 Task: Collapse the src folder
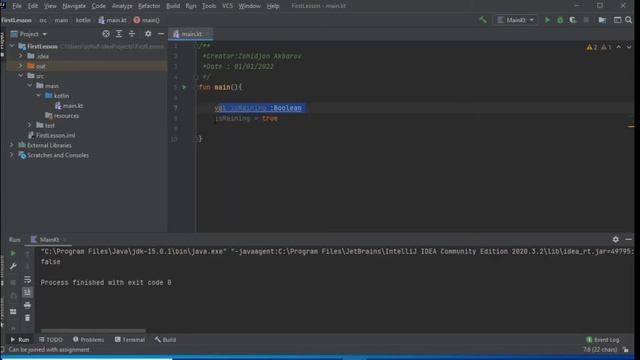pyautogui.click(x=21, y=76)
